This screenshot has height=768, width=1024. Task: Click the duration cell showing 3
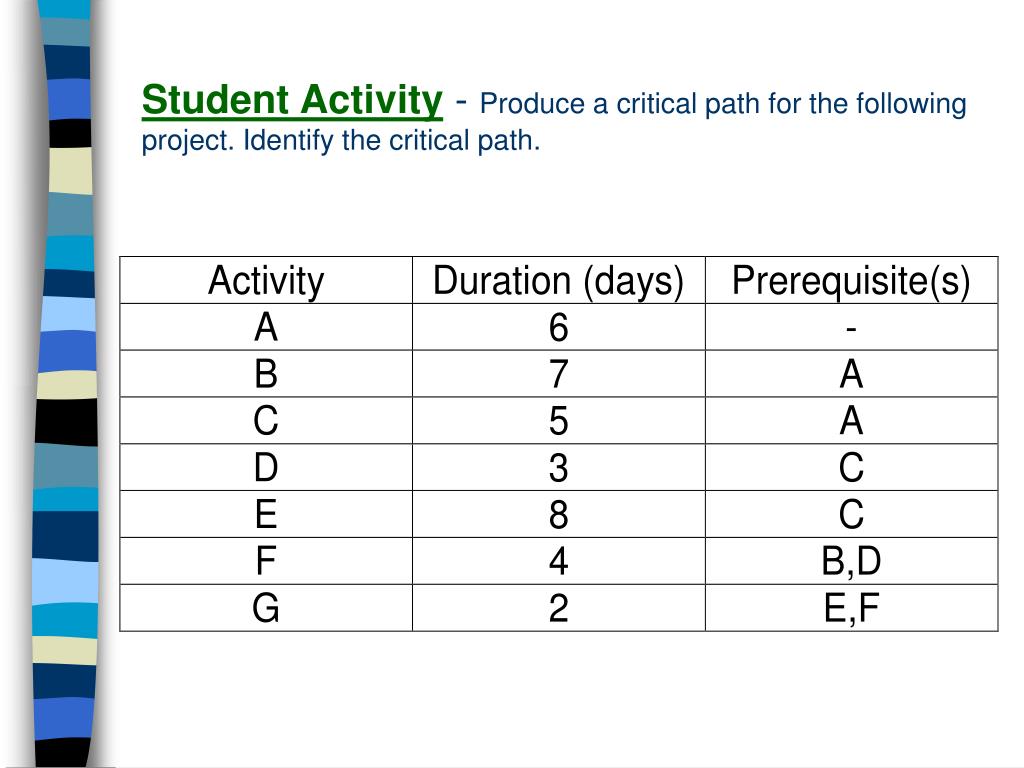(559, 468)
